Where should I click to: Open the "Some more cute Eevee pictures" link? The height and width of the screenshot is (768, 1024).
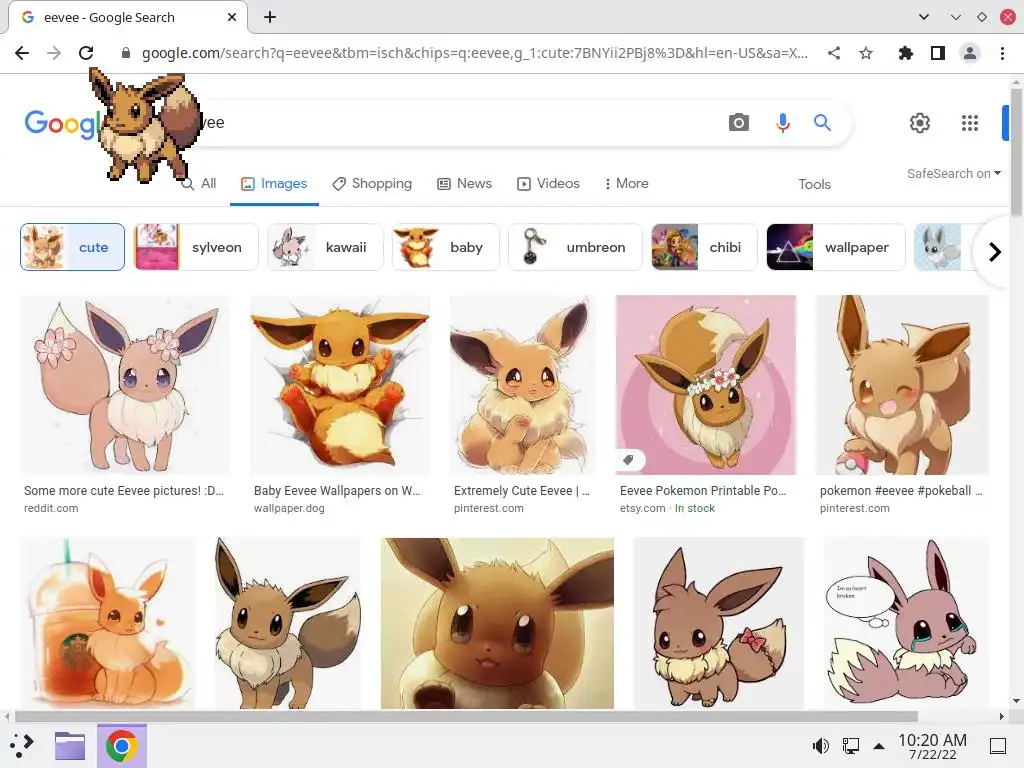click(x=124, y=490)
